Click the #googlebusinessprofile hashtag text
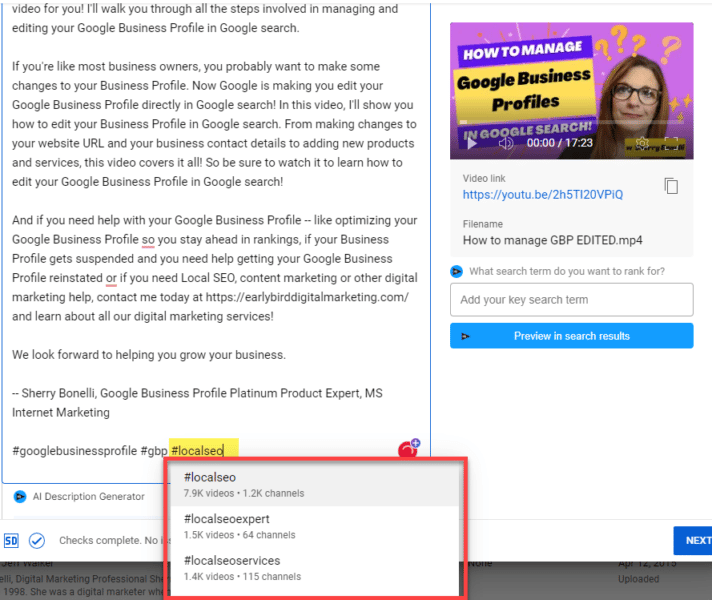Screen dimensions: 712x600 click(x=74, y=451)
